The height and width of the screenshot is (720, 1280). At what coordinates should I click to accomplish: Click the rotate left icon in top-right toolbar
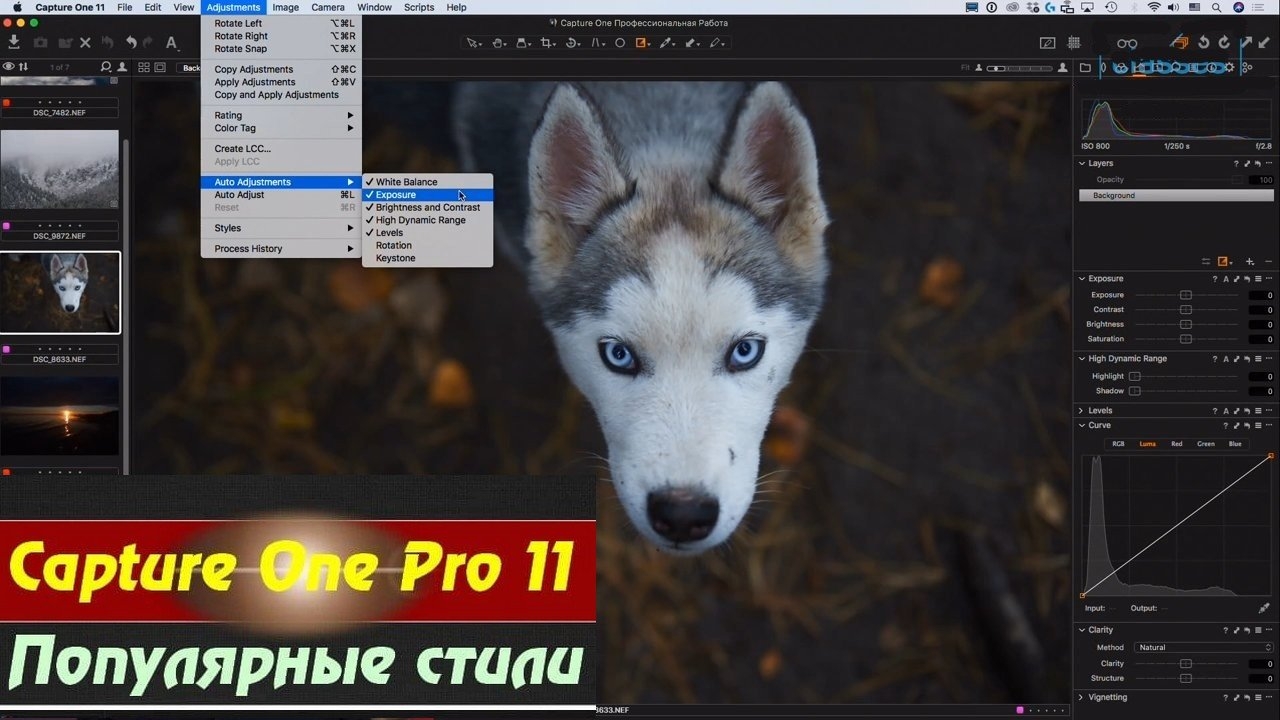pos(1204,43)
